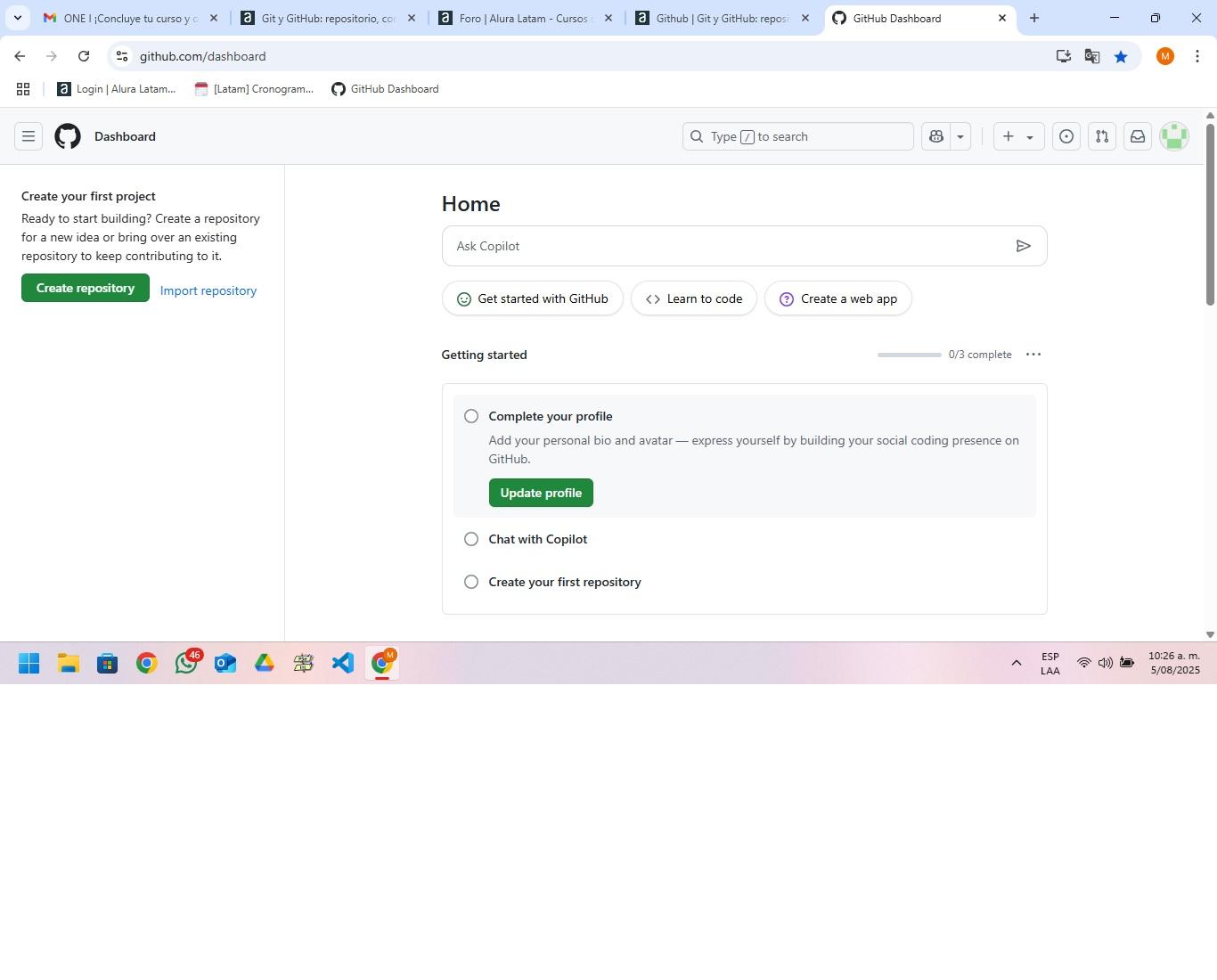Open the Notifications inbox icon
Image resolution: width=1217 pixels, height=980 pixels.
(1138, 136)
